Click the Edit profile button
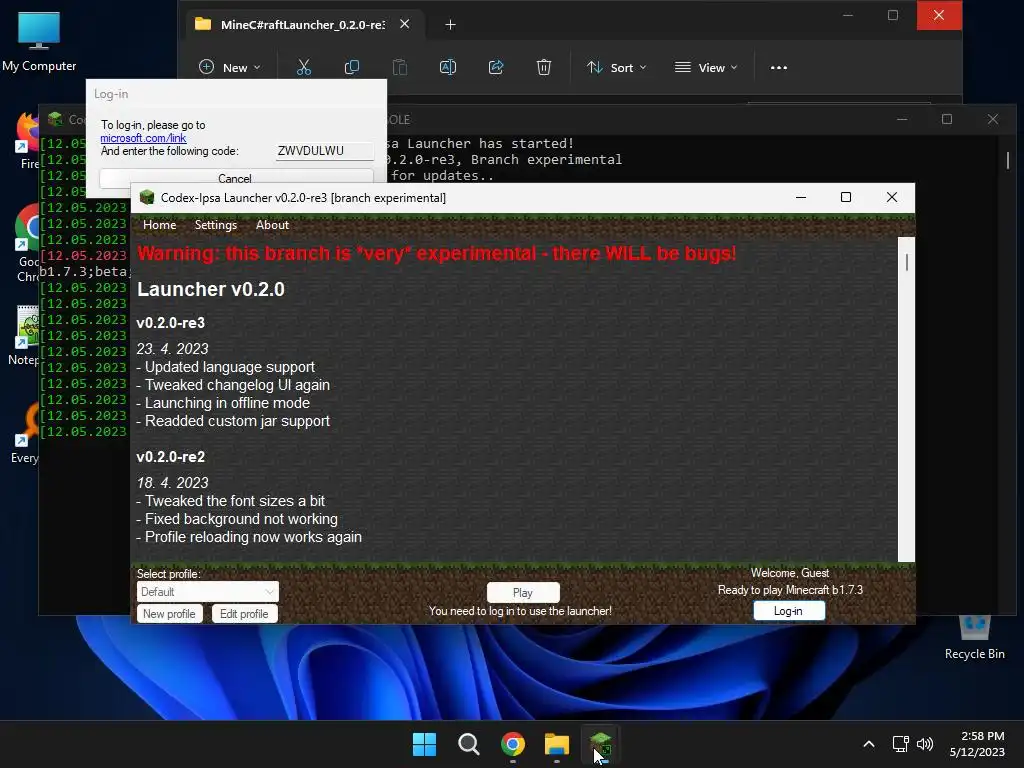Screen dimensions: 1024x768 (x=244, y=614)
